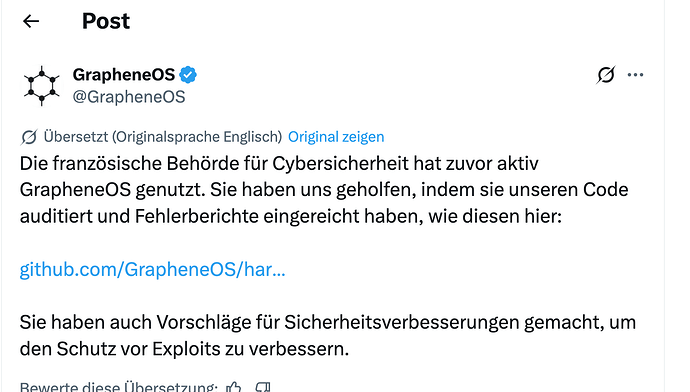The height and width of the screenshot is (392, 690).
Task: Click the paragraph starting Die französische Behörde
Action: click(x=324, y=190)
